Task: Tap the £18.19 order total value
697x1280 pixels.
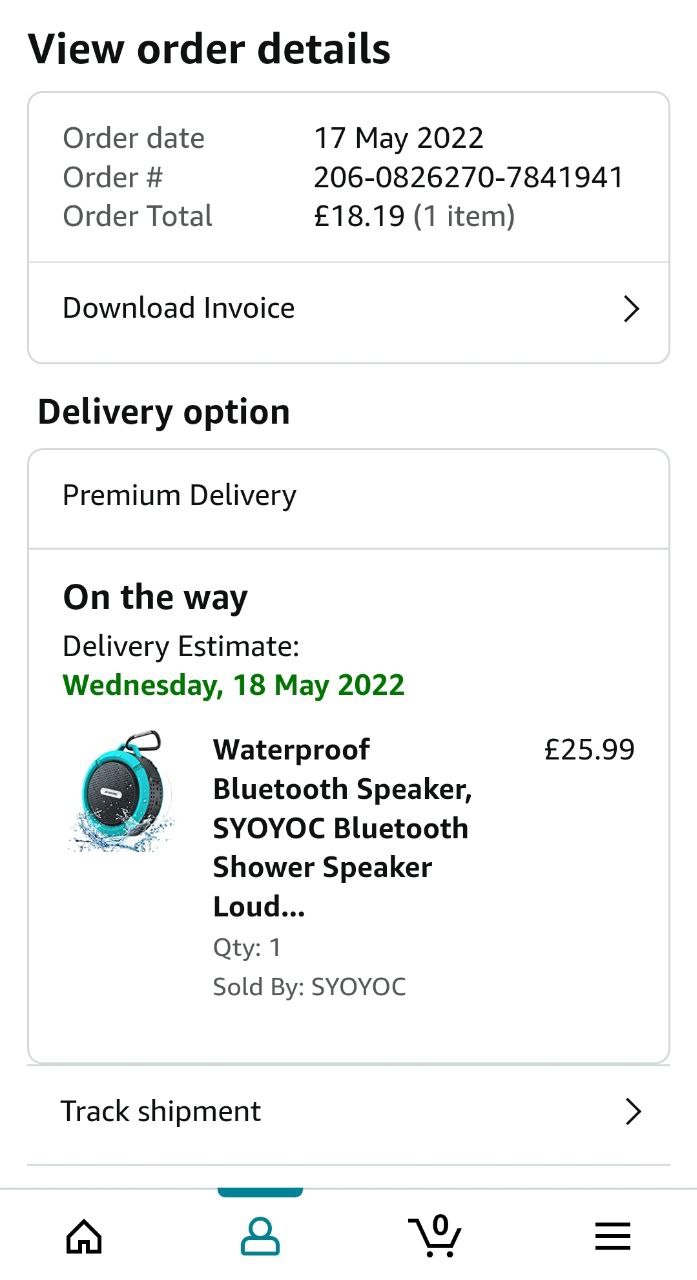Action: pyautogui.click(x=359, y=216)
